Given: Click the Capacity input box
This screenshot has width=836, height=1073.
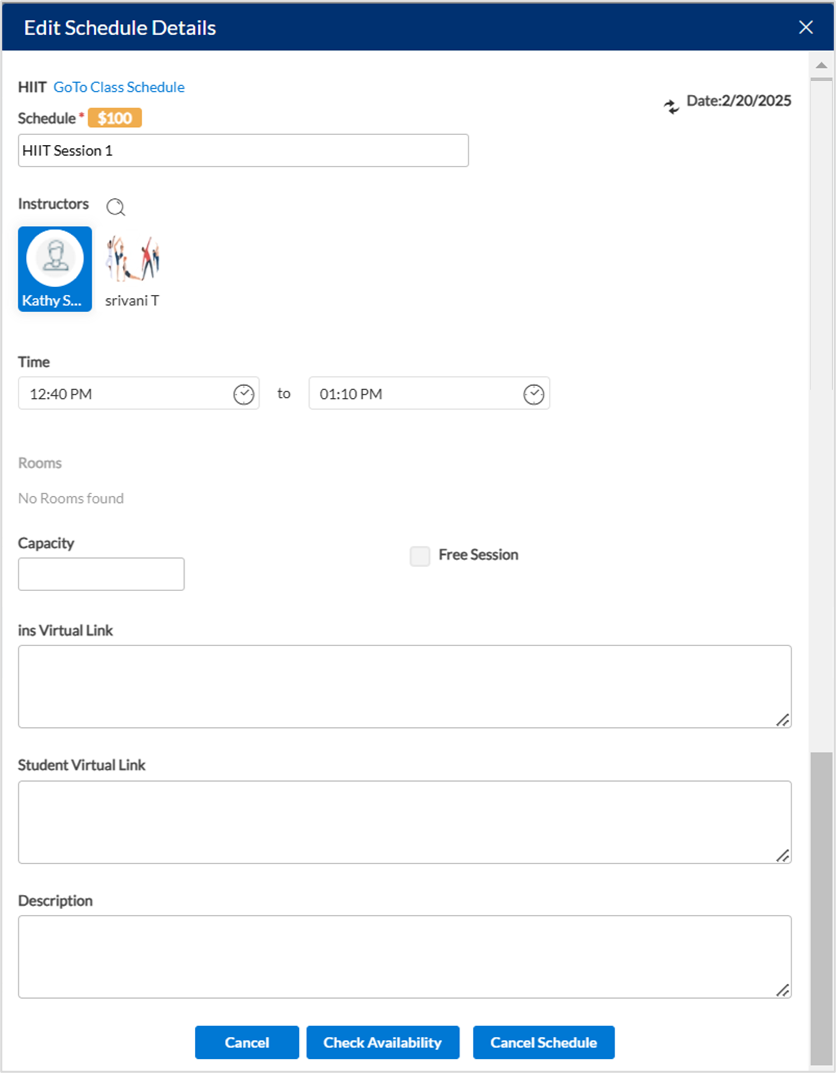Looking at the screenshot, I should click(101, 574).
